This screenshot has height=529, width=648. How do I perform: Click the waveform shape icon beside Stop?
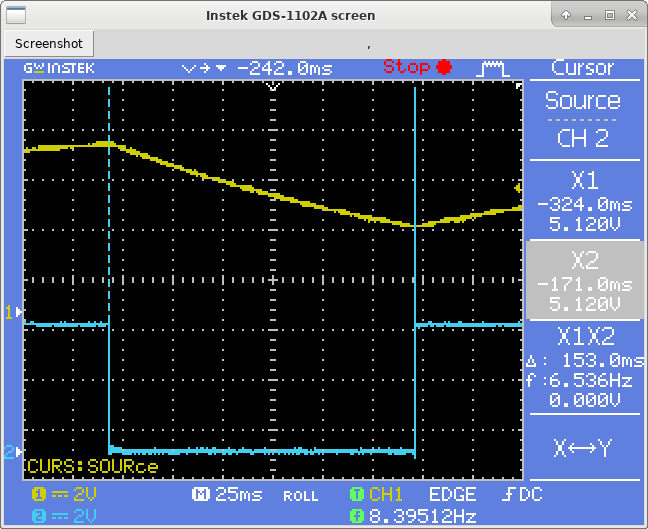pyautogui.click(x=491, y=68)
